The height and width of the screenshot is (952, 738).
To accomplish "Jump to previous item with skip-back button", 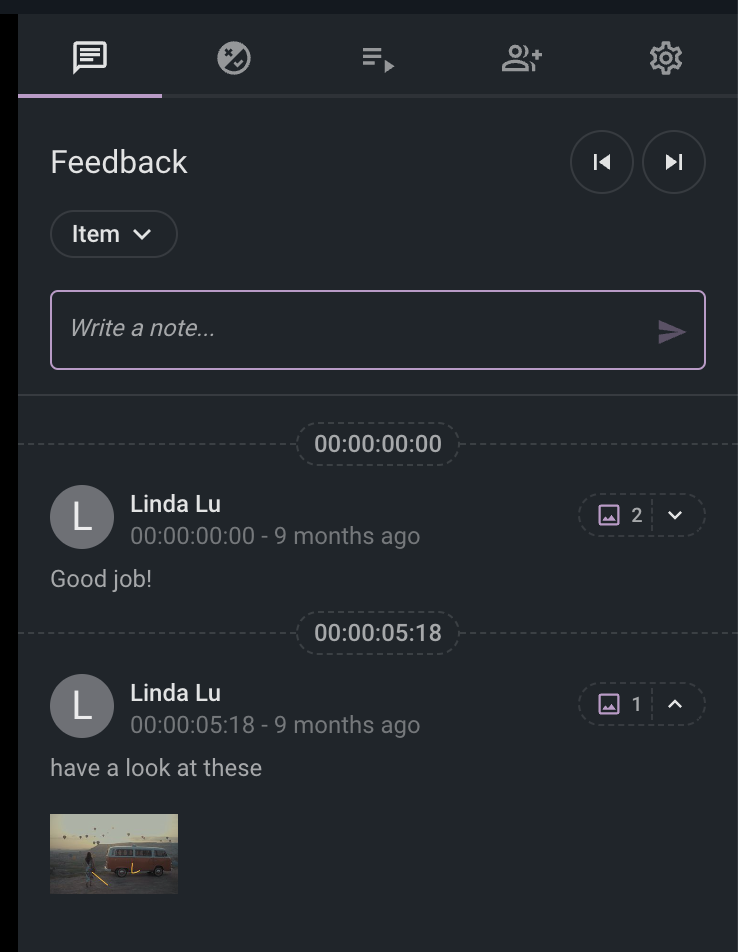I will (x=602, y=162).
